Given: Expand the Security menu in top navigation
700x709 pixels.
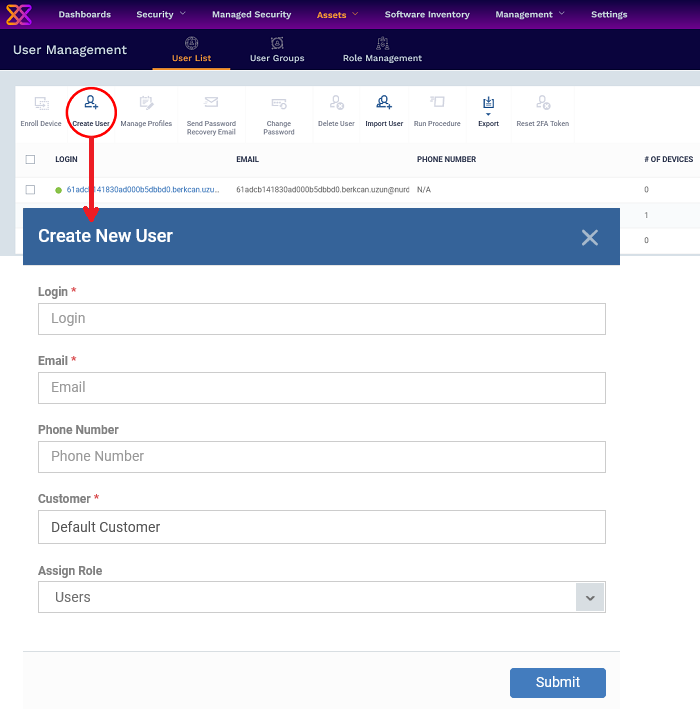Looking at the screenshot, I should (x=161, y=15).
